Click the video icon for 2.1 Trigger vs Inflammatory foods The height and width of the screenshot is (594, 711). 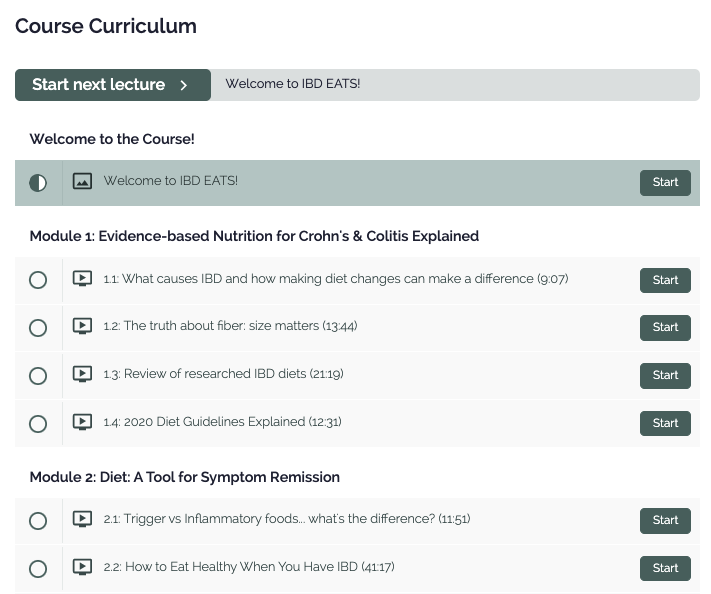(x=82, y=519)
